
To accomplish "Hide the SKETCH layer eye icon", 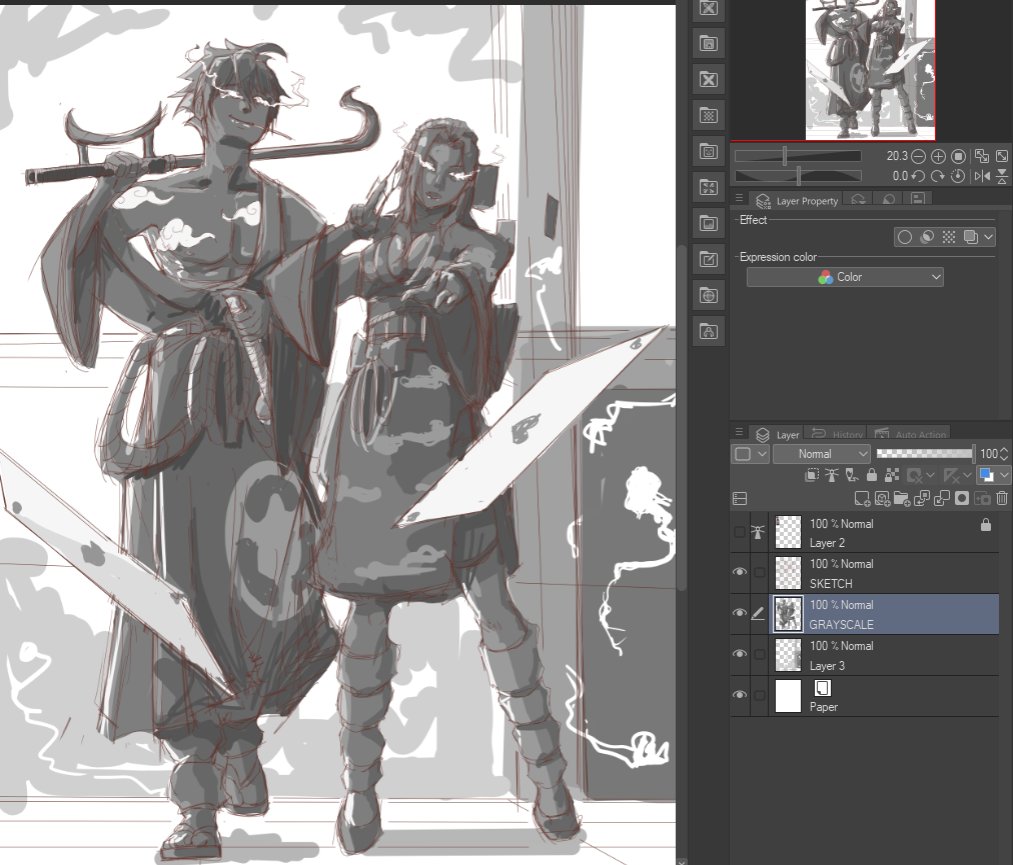I will [740, 572].
